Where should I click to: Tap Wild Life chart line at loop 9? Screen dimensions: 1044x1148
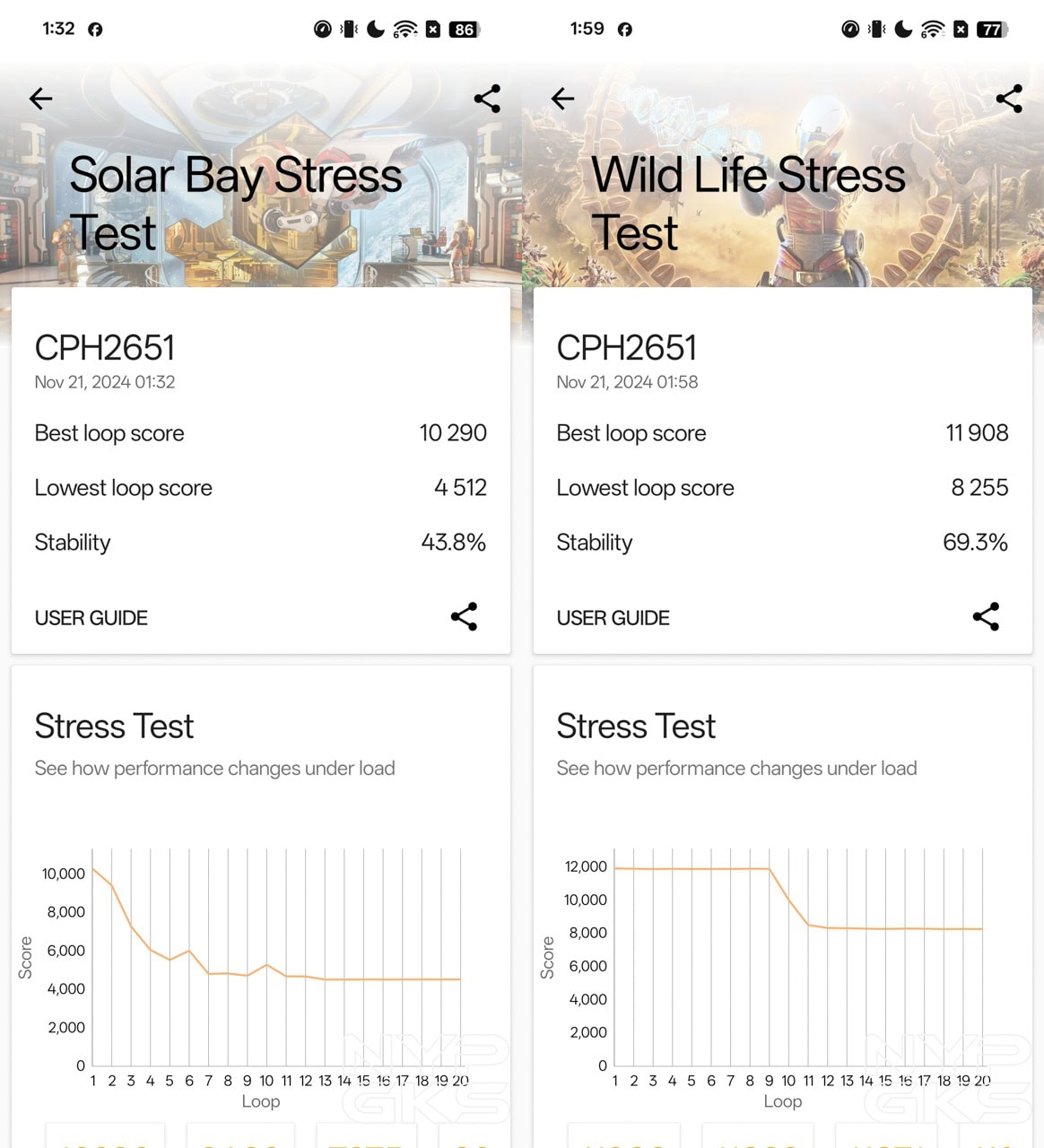coord(770,869)
